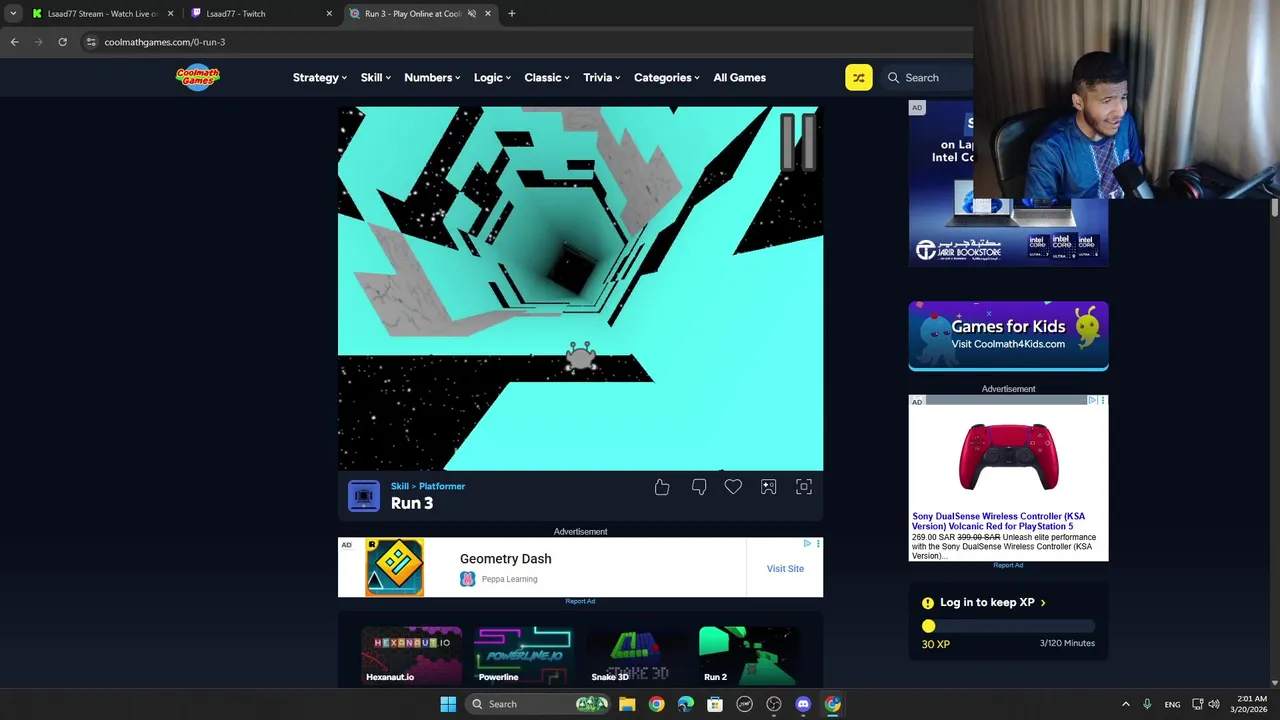Click the puzzle-piece icon beside the heart
Image resolution: width=1280 pixels, height=720 pixels.
coord(768,487)
